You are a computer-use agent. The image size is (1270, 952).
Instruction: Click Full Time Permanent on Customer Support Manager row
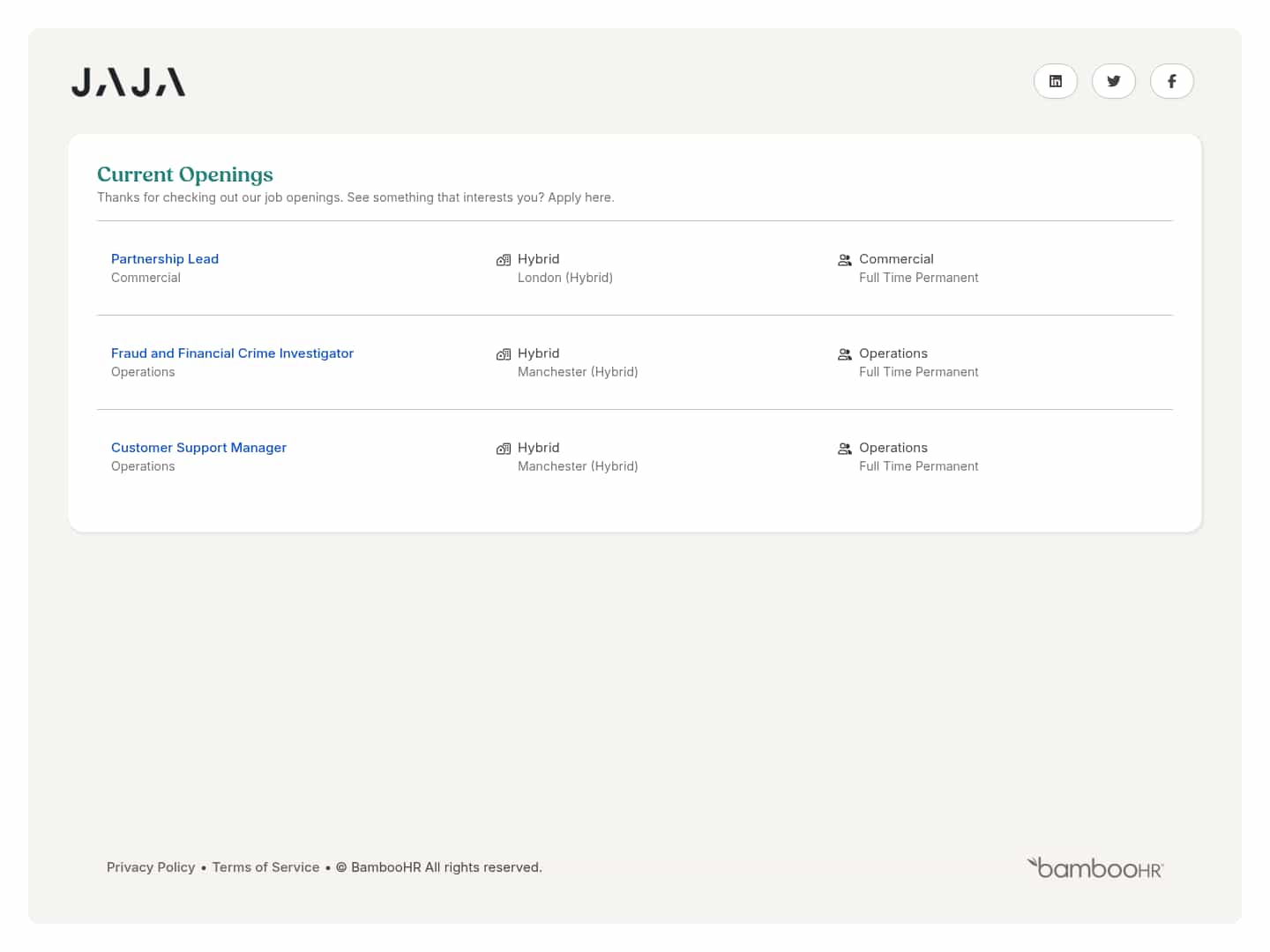919,465
